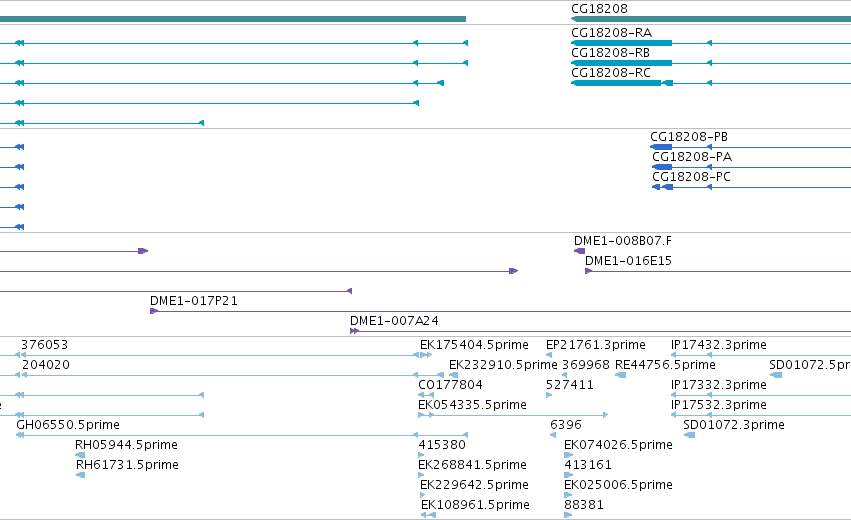Select the CG18208-PA protein feature

[662, 167]
